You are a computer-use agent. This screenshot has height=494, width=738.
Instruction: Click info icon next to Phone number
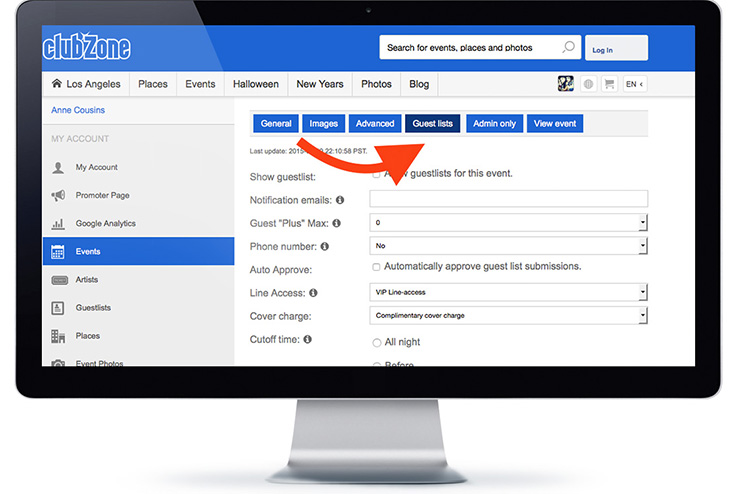coord(325,246)
